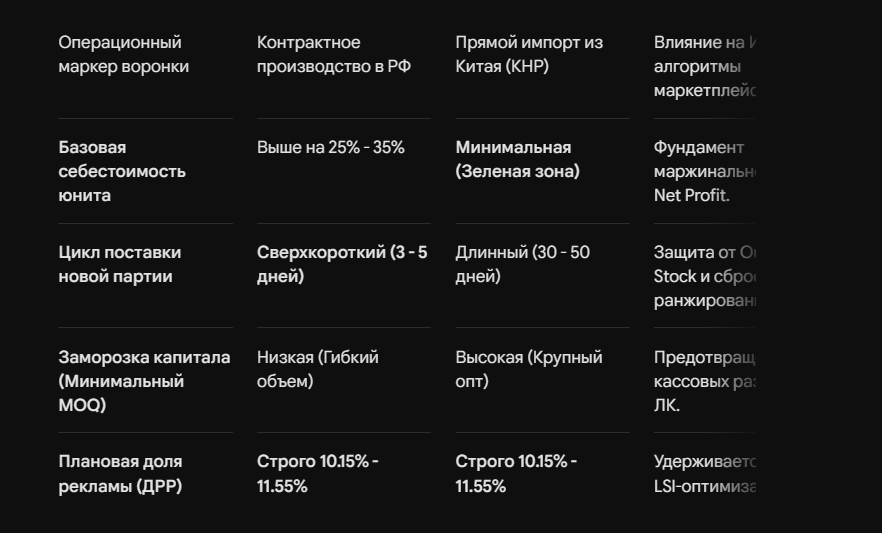Click the 'Высокая (Крупный опт)' cell
882x533 pixels.
click(529, 369)
